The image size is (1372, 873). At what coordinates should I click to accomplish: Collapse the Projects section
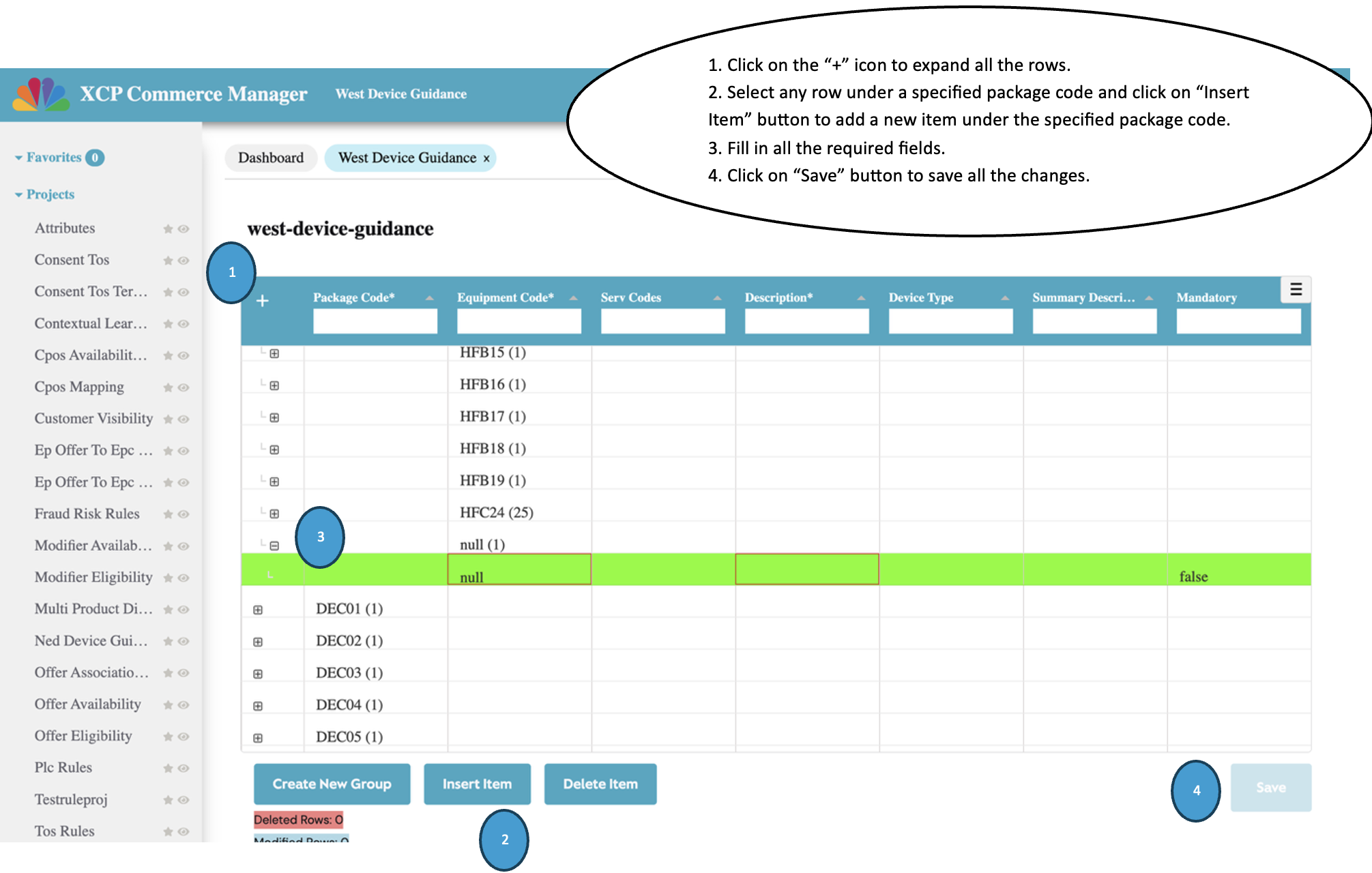[18, 195]
